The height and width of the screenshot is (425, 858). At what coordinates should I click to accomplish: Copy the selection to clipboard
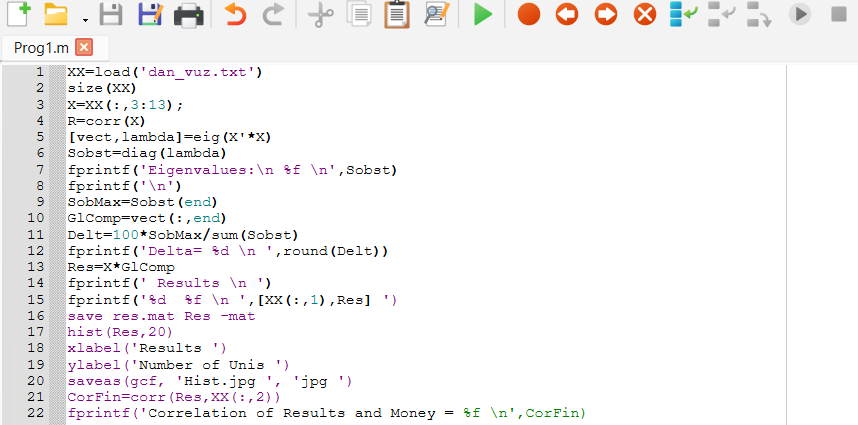pos(358,15)
